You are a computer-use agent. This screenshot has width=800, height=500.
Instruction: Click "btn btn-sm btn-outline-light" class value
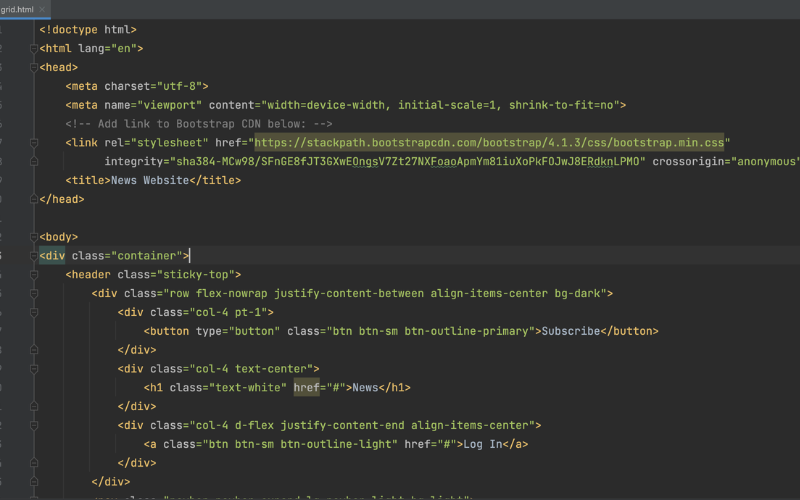(x=300, y=444)
